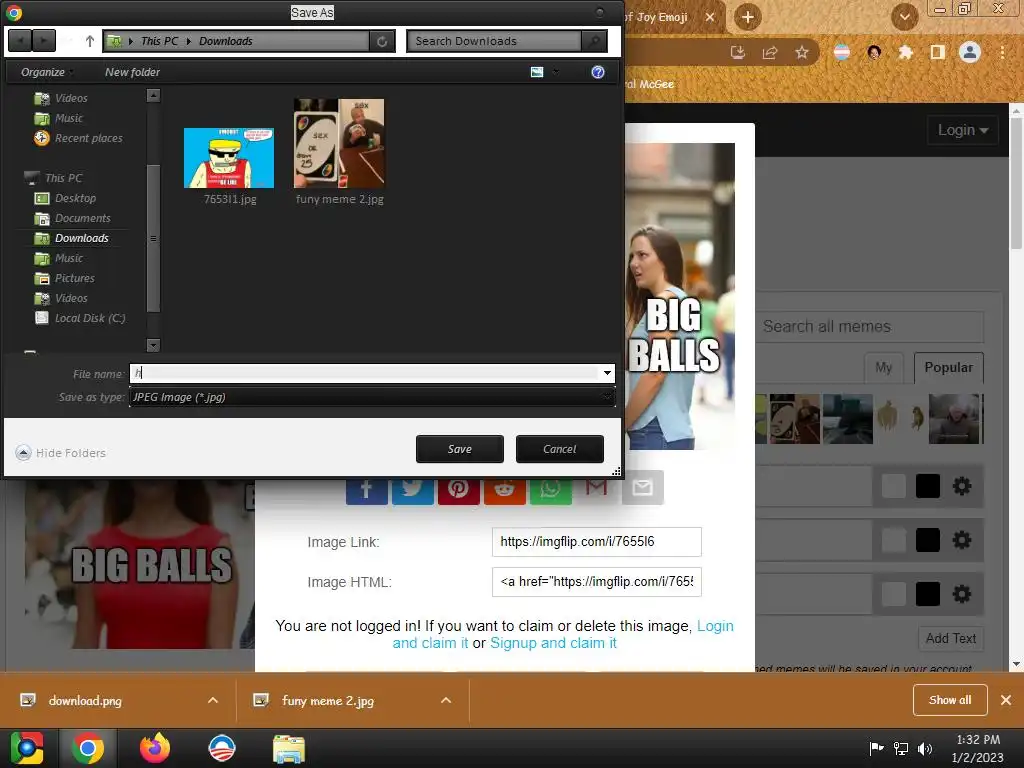The width and height of the screenshot is (1024, 768).
Task: Open the Organize dropdown menu
Action: tap(47, 72)
